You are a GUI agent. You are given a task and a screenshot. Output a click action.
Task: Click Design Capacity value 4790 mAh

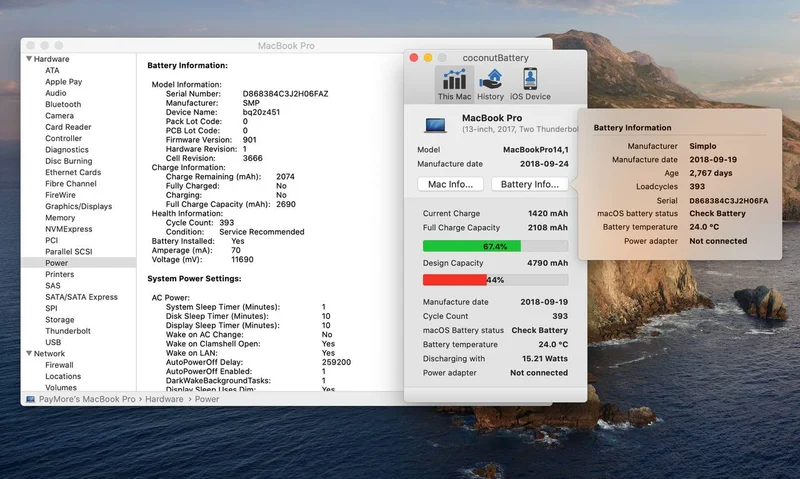point(547,263)
